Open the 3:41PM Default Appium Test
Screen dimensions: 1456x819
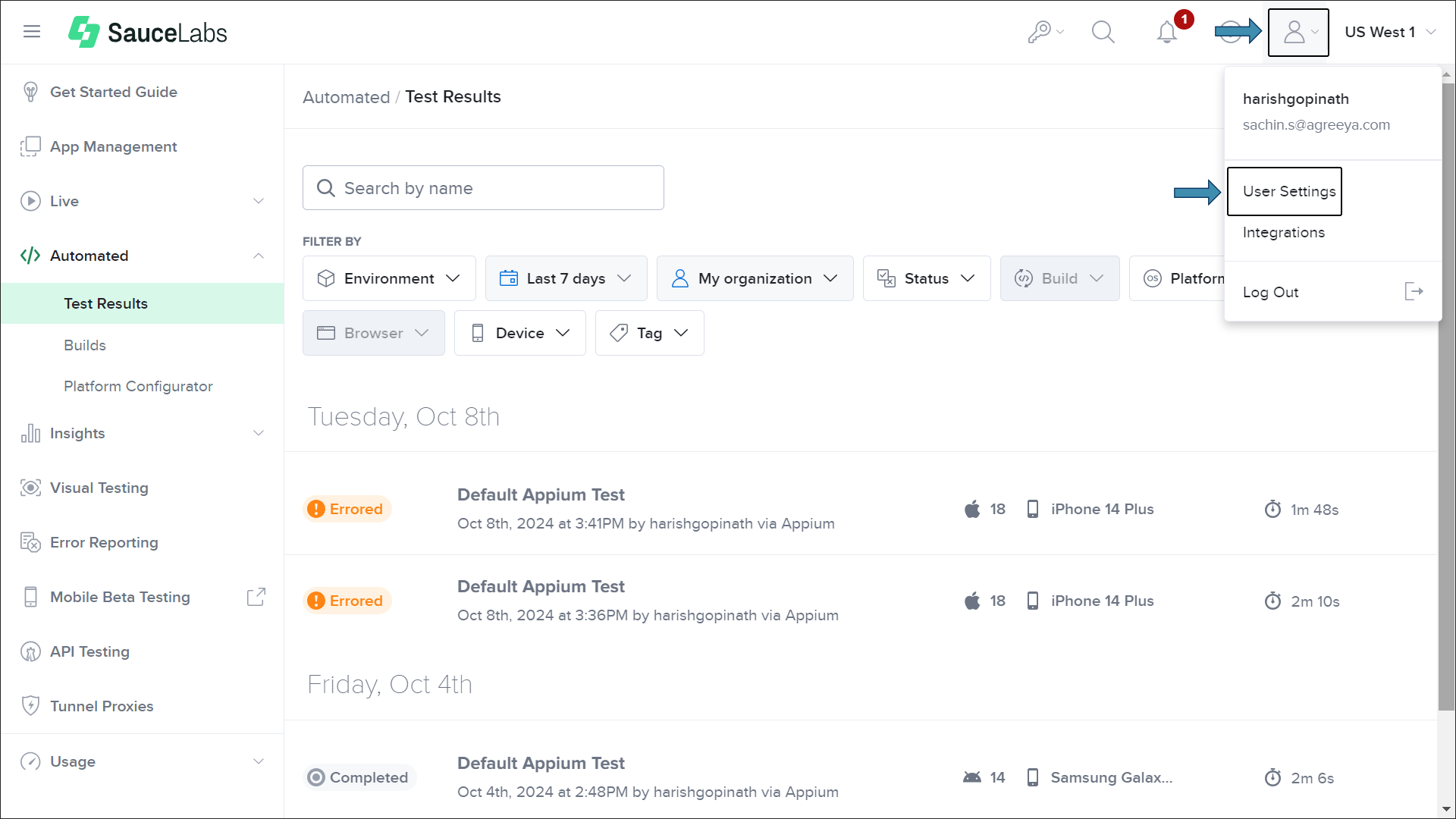coord(541,494)
